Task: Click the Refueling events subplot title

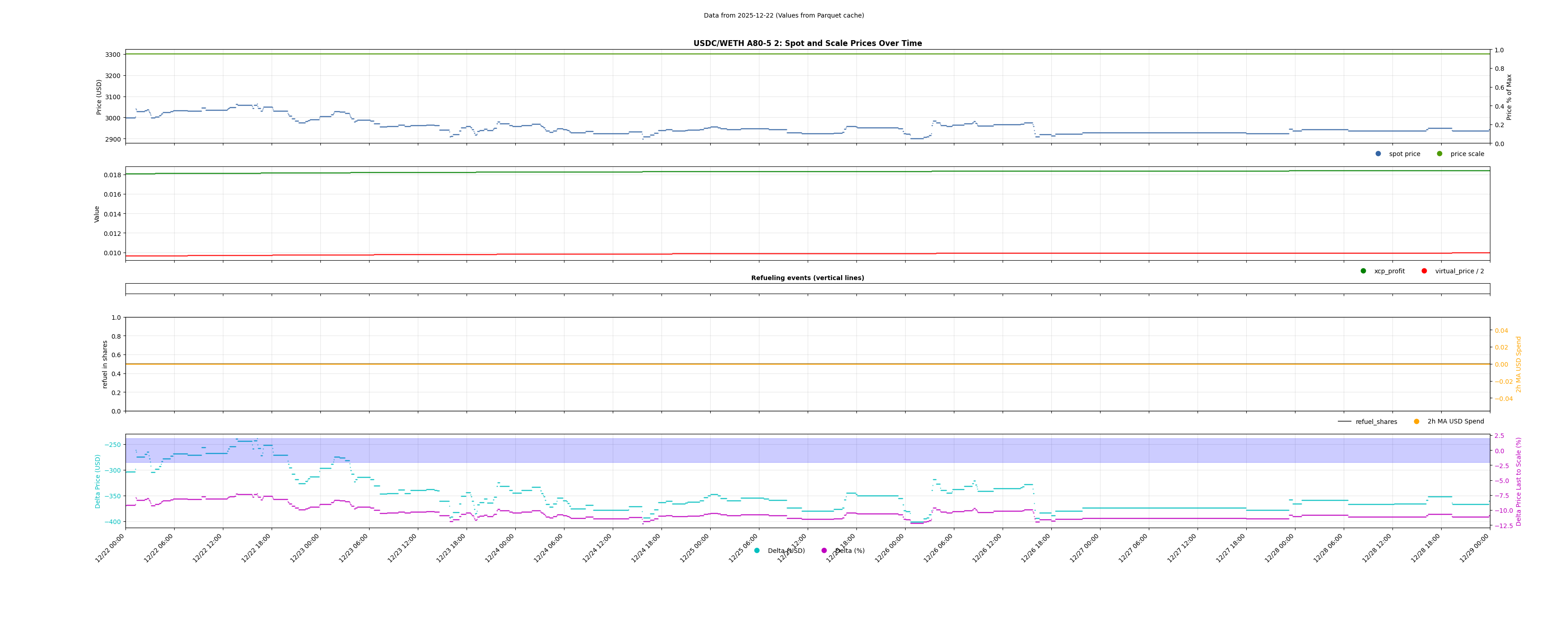Action: click(807, 278)
